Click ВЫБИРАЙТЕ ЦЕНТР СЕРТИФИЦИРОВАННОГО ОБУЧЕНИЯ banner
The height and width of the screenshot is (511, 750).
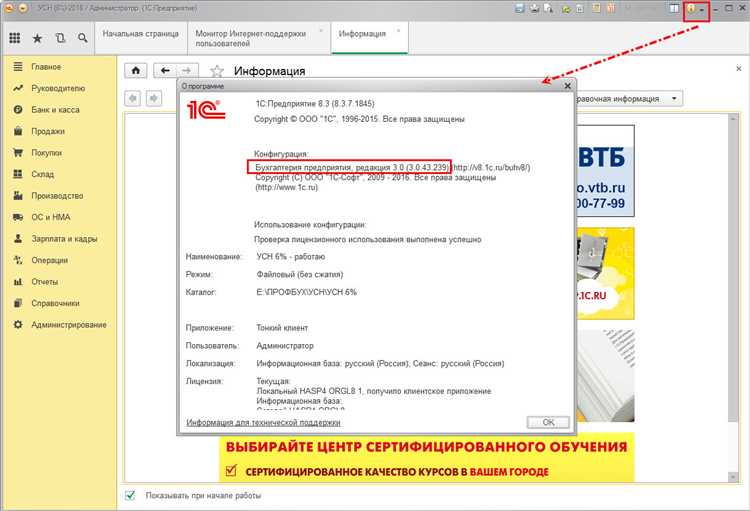(x=427, y=457)
